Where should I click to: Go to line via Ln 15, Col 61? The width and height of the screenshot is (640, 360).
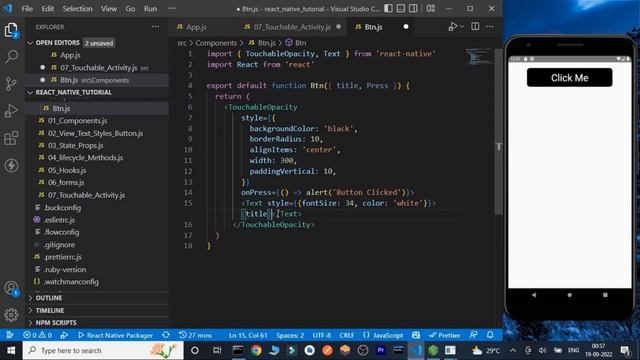(x=248, y=336)
